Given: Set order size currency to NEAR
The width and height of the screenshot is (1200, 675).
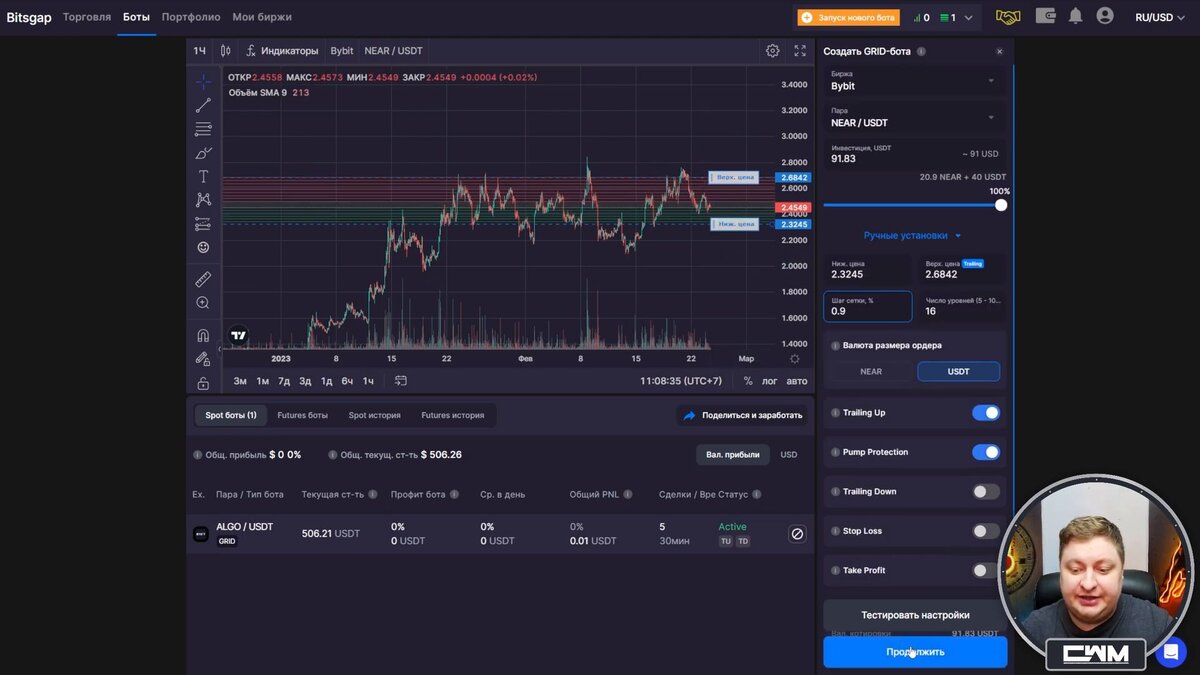Looking at the screenshot, I should 871,371.
